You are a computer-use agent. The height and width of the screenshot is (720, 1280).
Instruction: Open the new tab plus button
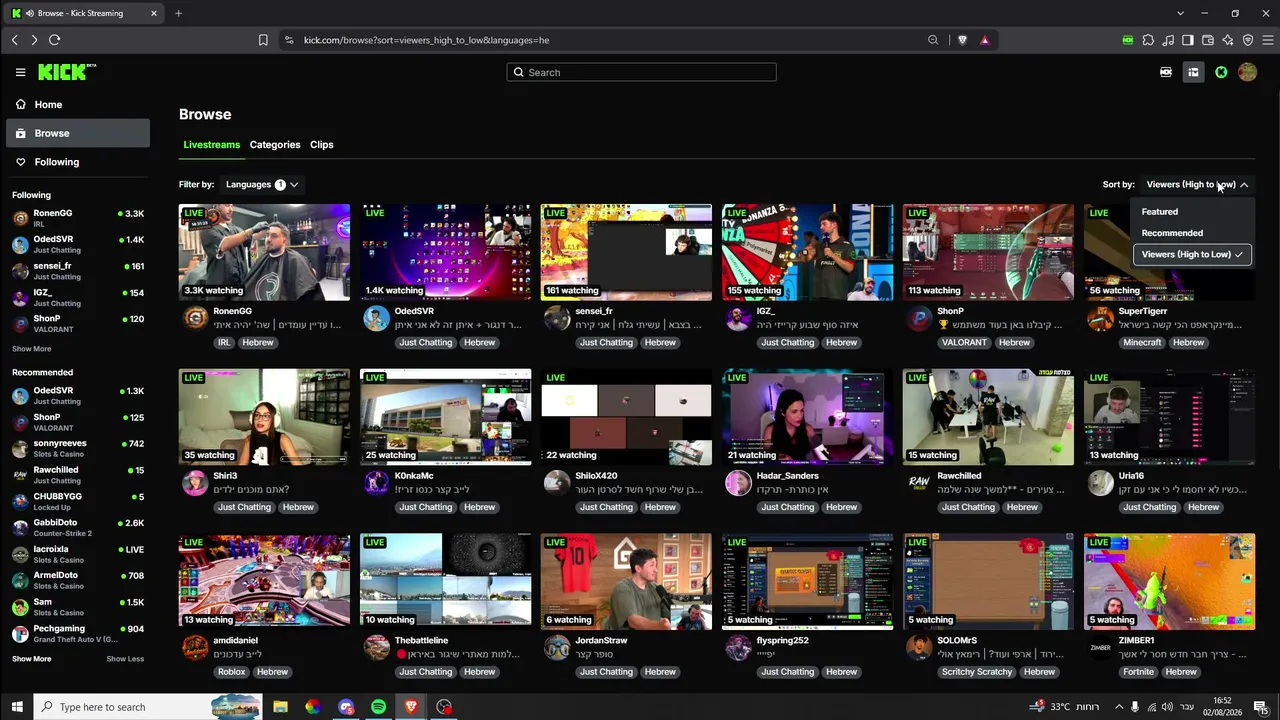pos(178,13)
